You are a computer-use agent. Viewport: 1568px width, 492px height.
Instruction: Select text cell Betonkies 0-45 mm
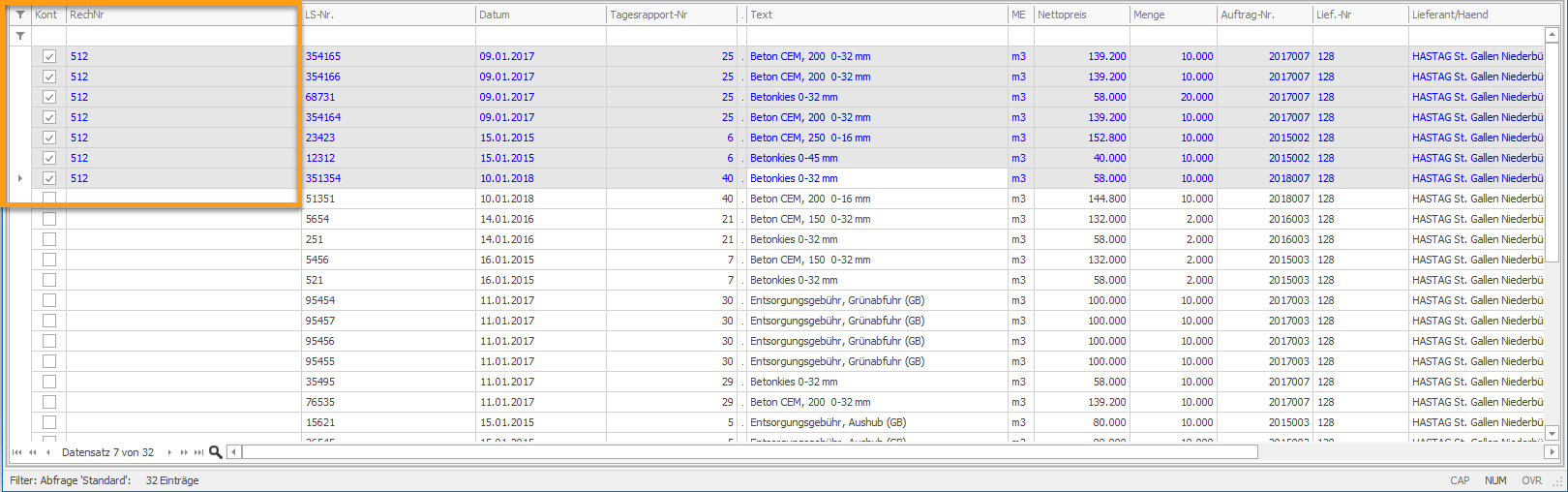[877, 158]
